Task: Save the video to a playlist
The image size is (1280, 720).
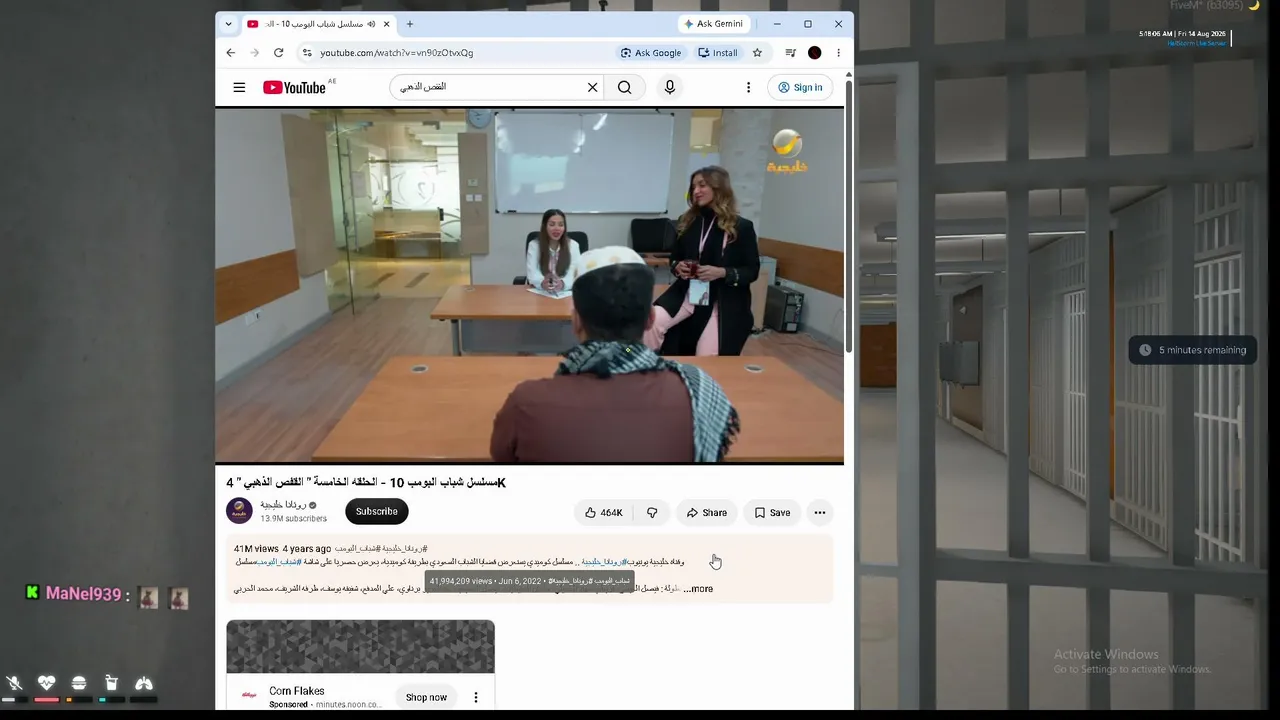Action: [x=772, y=513]
